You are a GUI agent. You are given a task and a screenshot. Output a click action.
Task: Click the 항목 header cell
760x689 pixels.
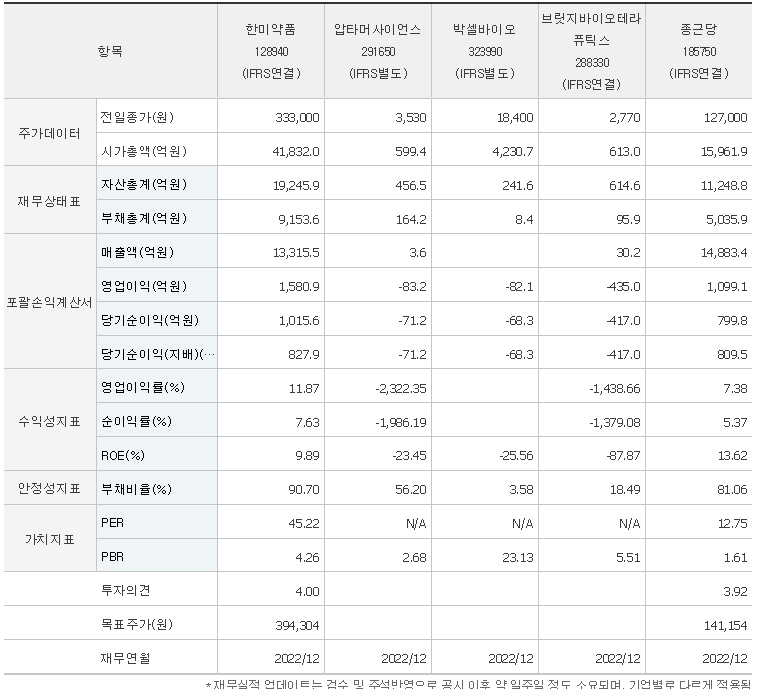point(111,51)
